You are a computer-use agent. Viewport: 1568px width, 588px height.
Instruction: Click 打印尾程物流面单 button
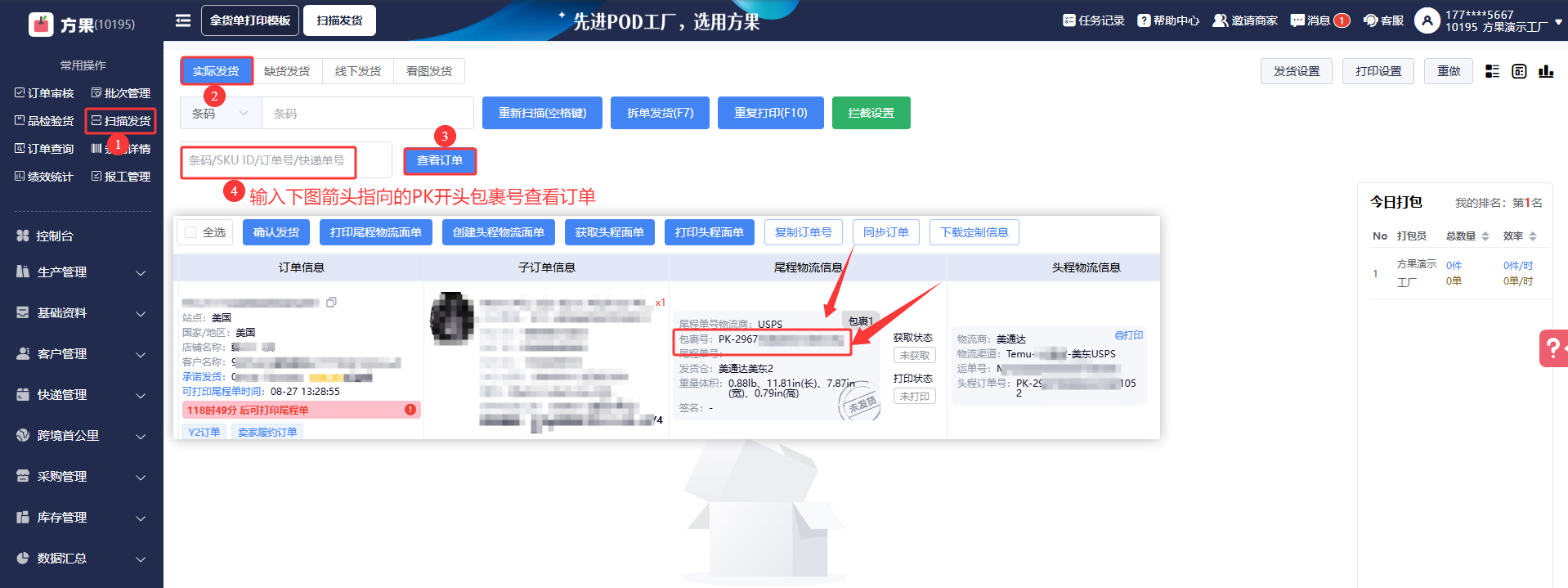[x=376, y=232]
